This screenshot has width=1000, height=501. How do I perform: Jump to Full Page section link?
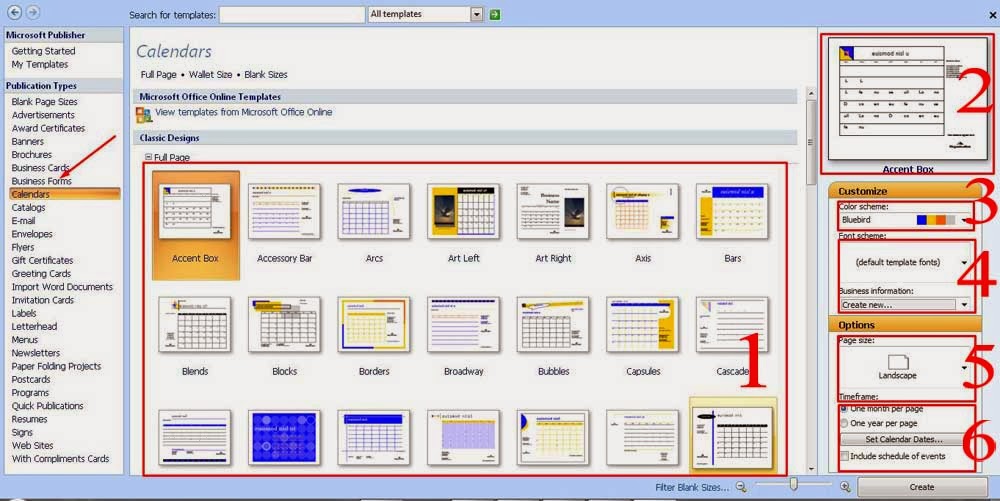(159, 75)
